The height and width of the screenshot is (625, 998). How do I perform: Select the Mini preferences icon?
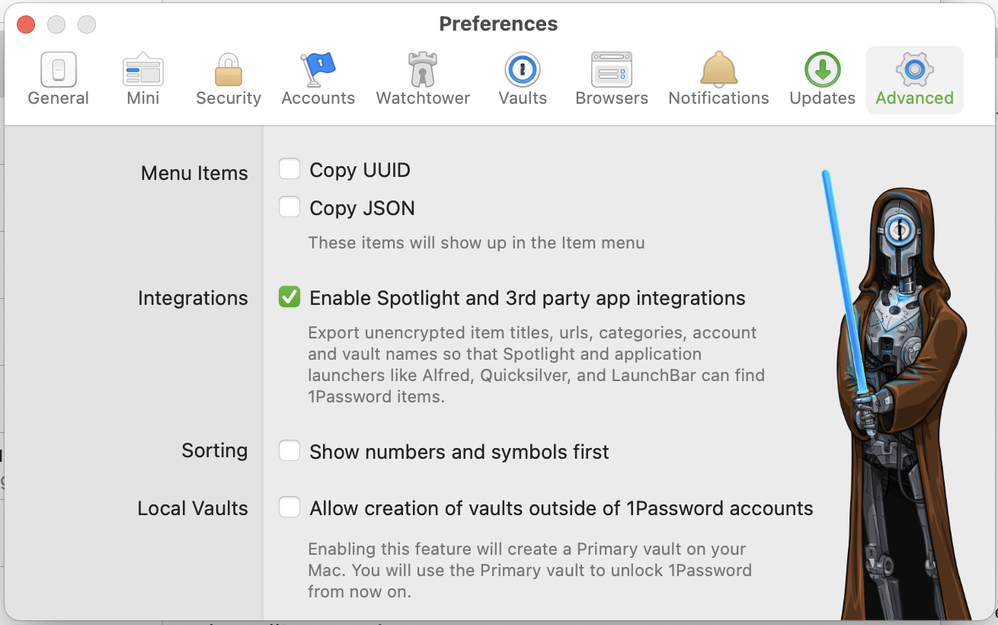(143, 70)
